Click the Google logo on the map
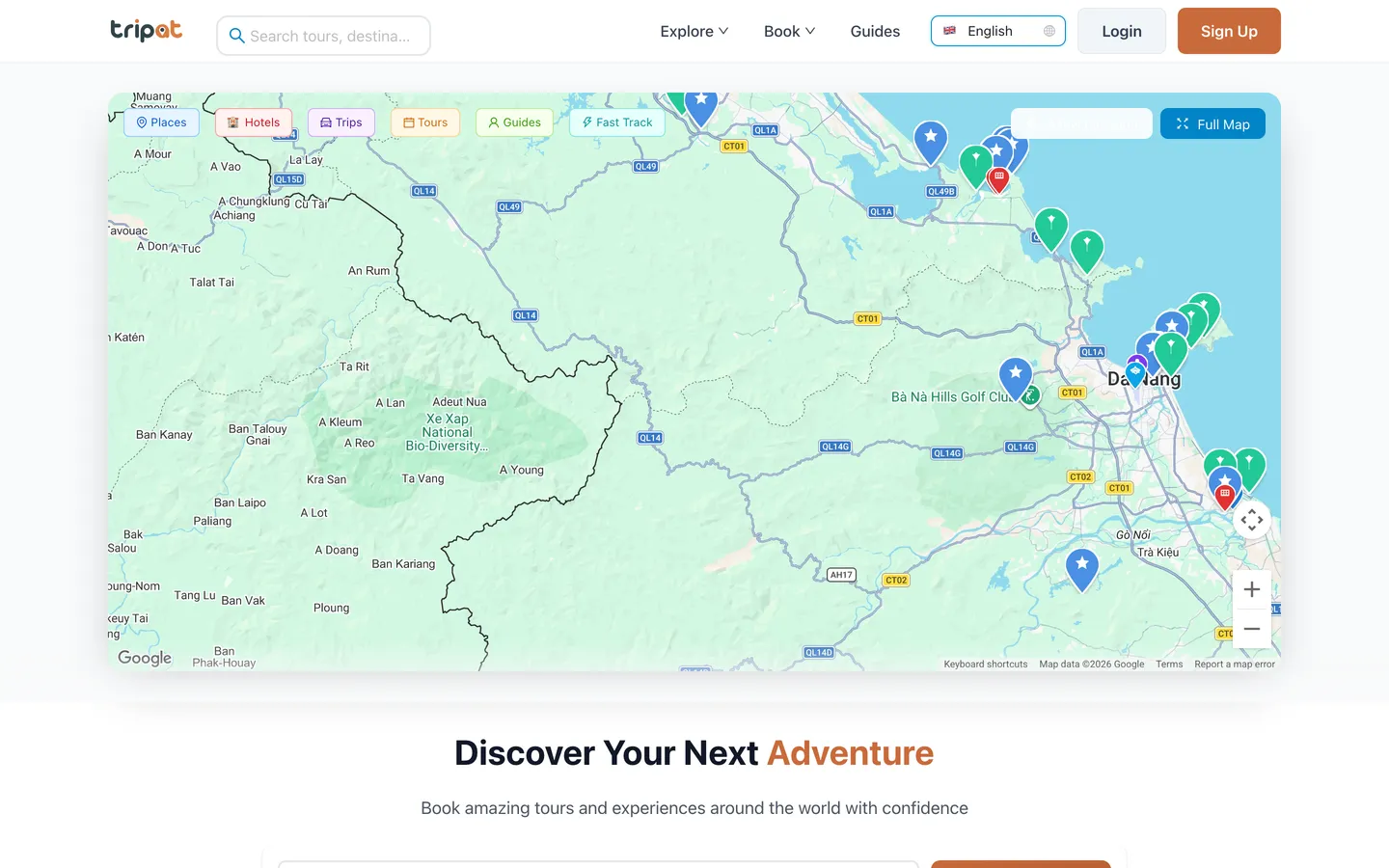This screenshot has width=1389, height=868. point(145,658)
